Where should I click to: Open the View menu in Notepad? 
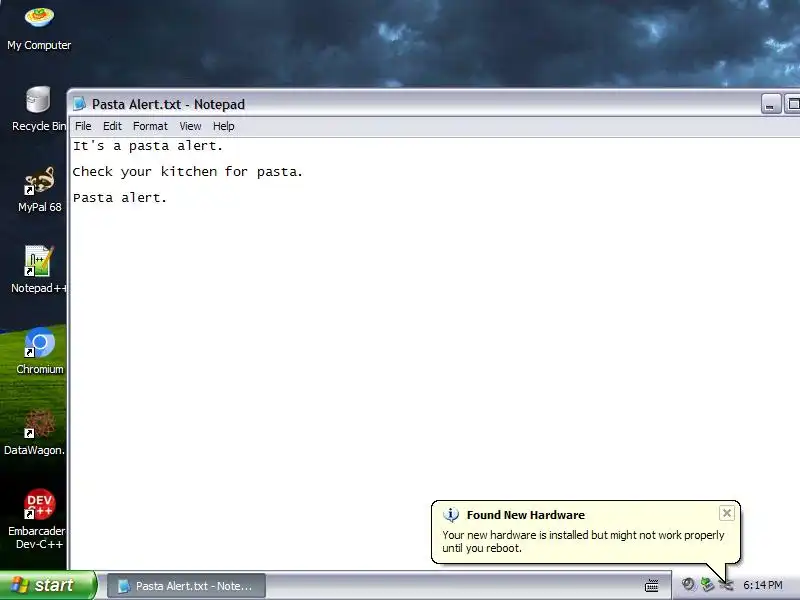pyautogui.click(x=190, y=126)
